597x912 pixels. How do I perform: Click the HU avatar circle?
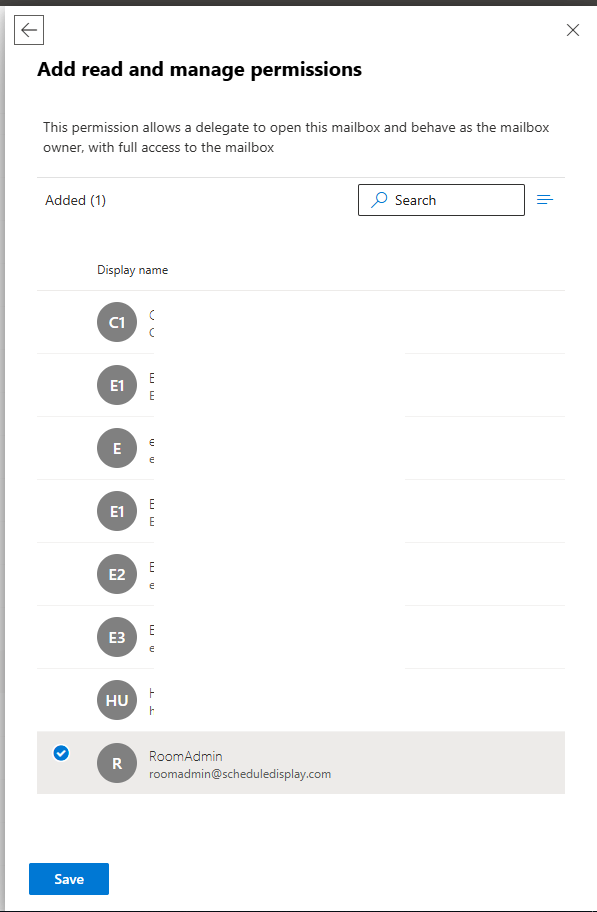(117, 700)
